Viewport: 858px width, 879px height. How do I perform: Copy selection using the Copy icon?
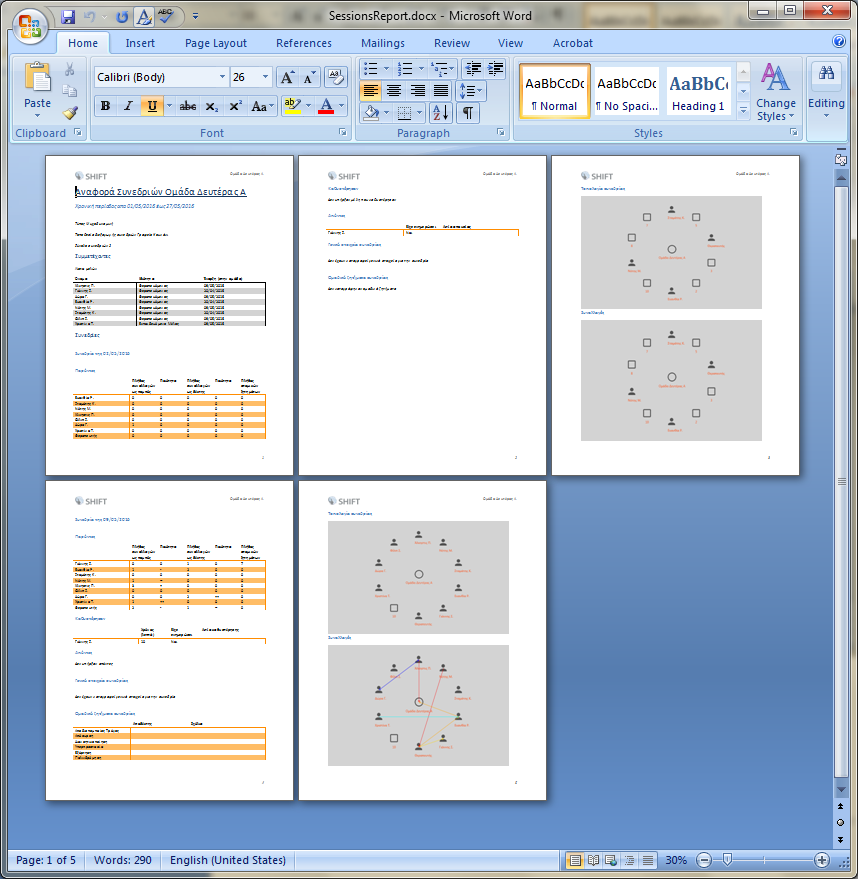click(69, 91)
